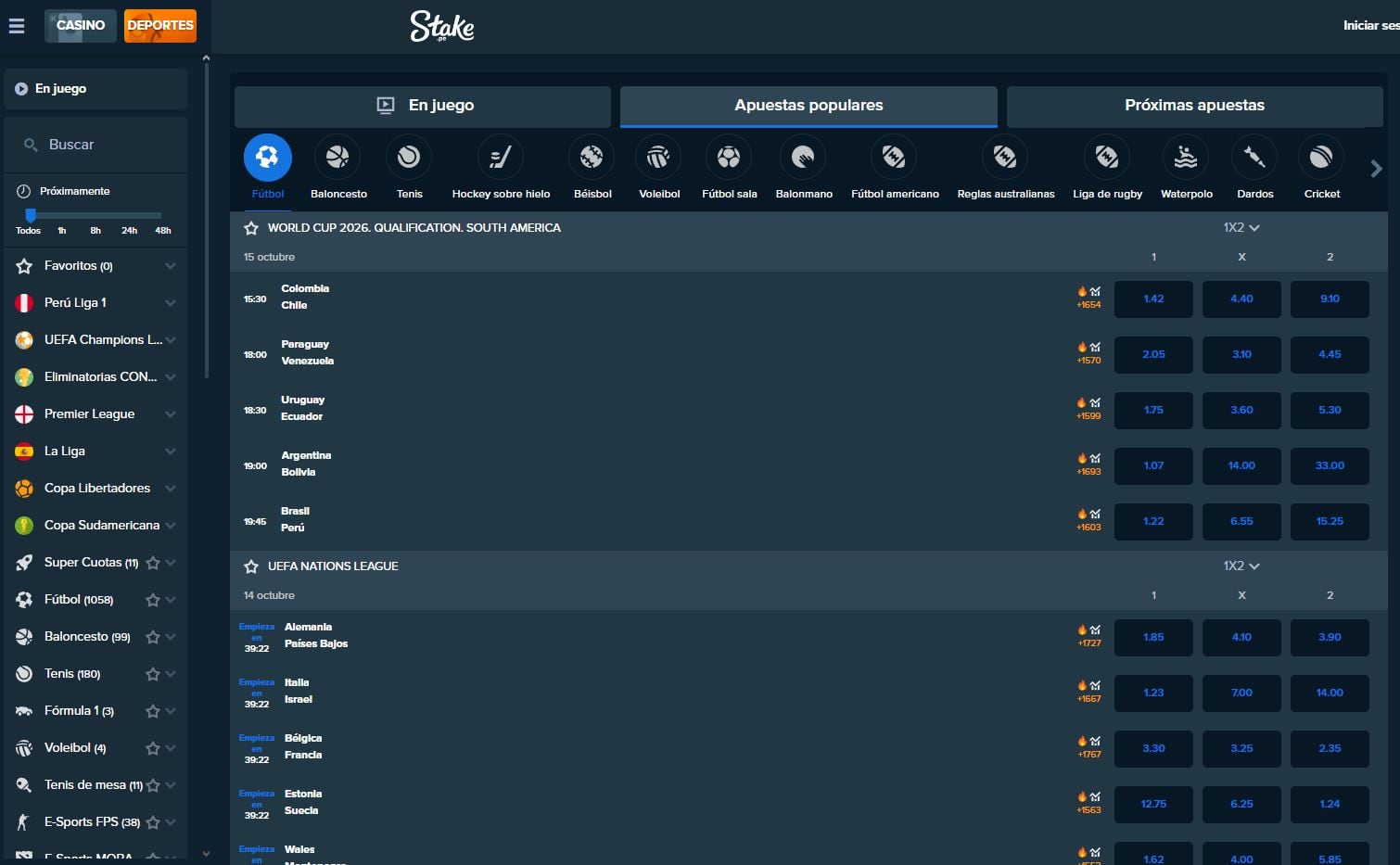This screenshot has height=865, width=1400.
Task: Star the UEFA Nations League section
Action: (x=251, y=566)
